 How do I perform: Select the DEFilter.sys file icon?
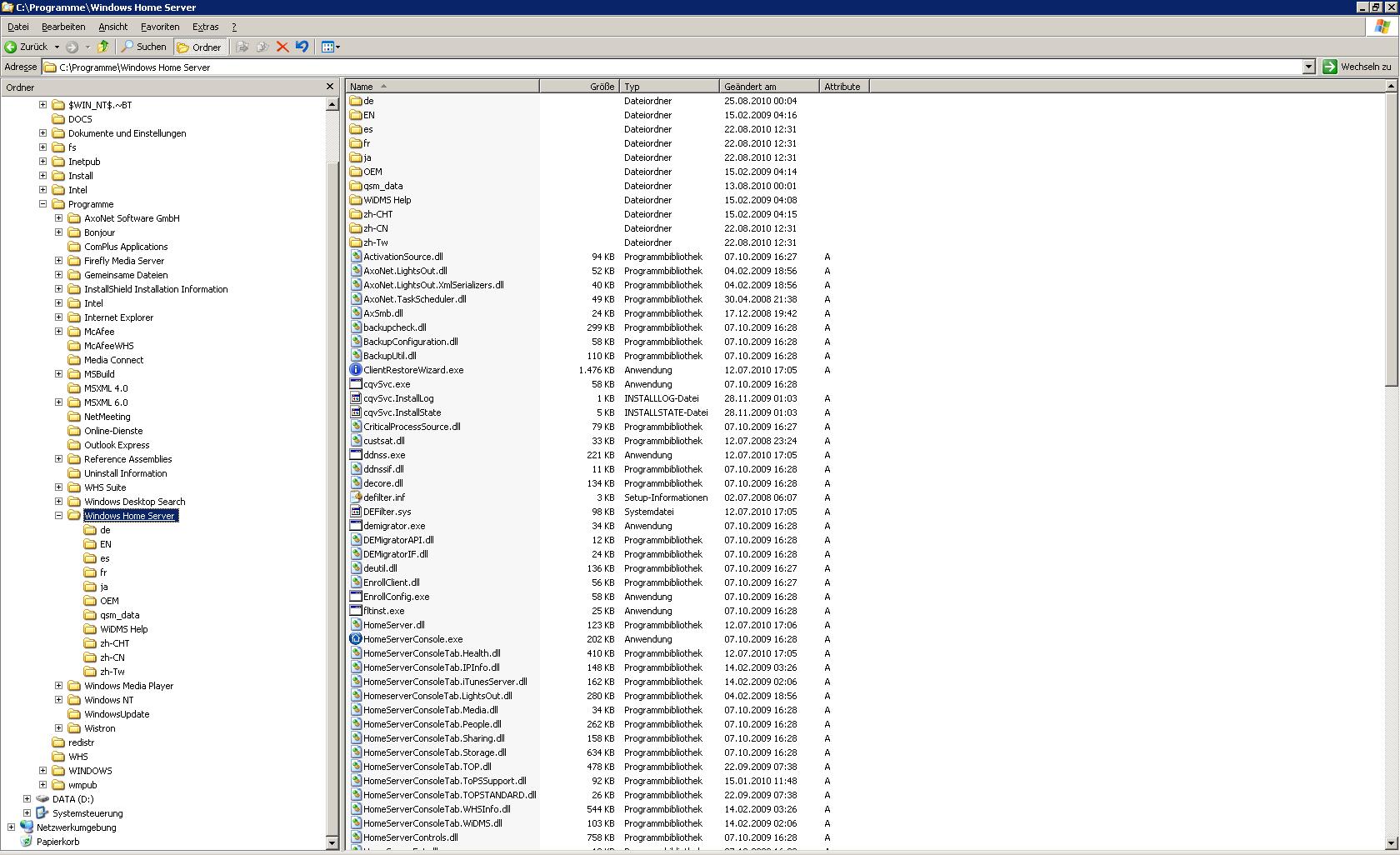pos(356,512)
